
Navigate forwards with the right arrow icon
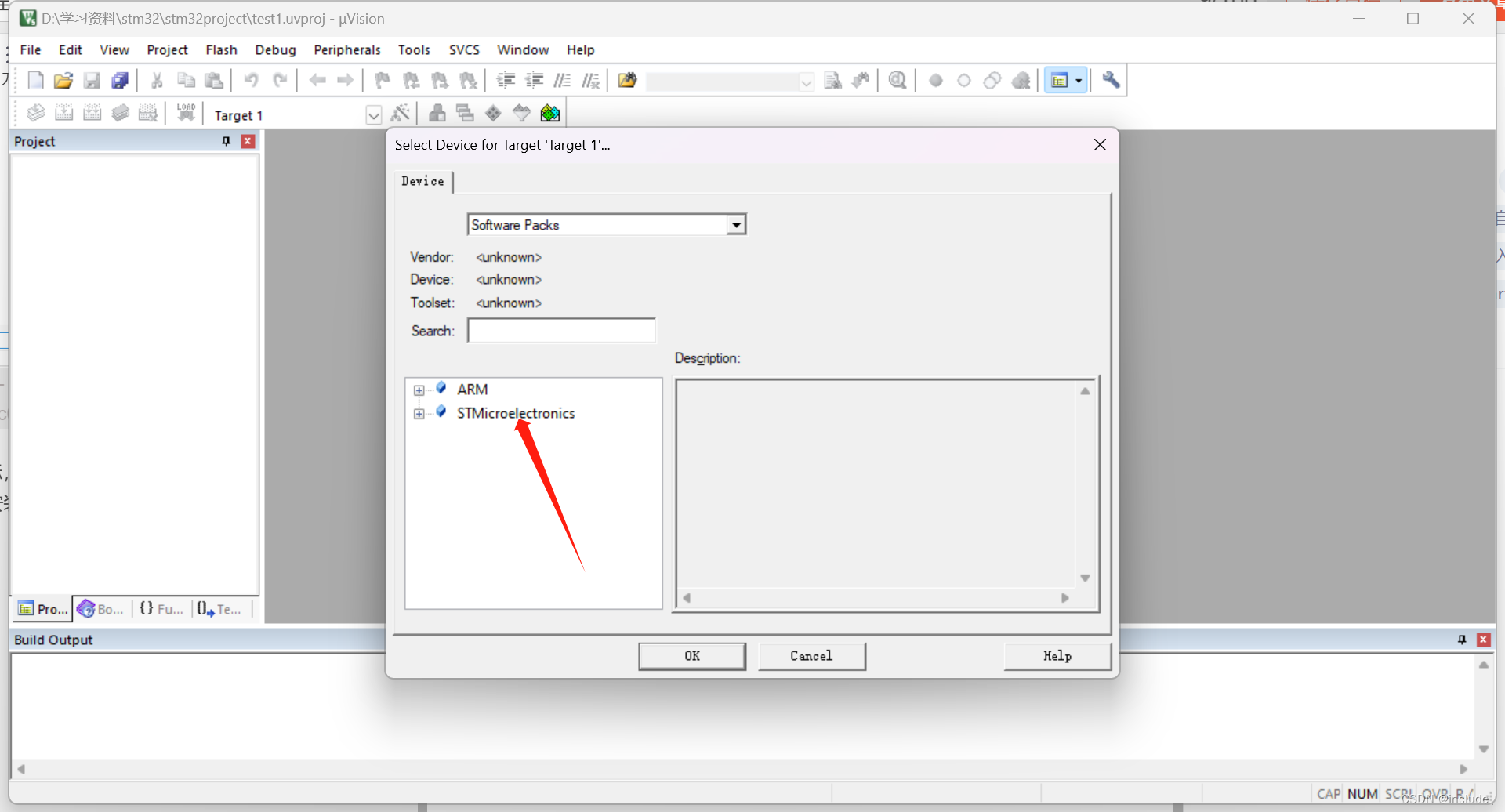coord(346,80)
